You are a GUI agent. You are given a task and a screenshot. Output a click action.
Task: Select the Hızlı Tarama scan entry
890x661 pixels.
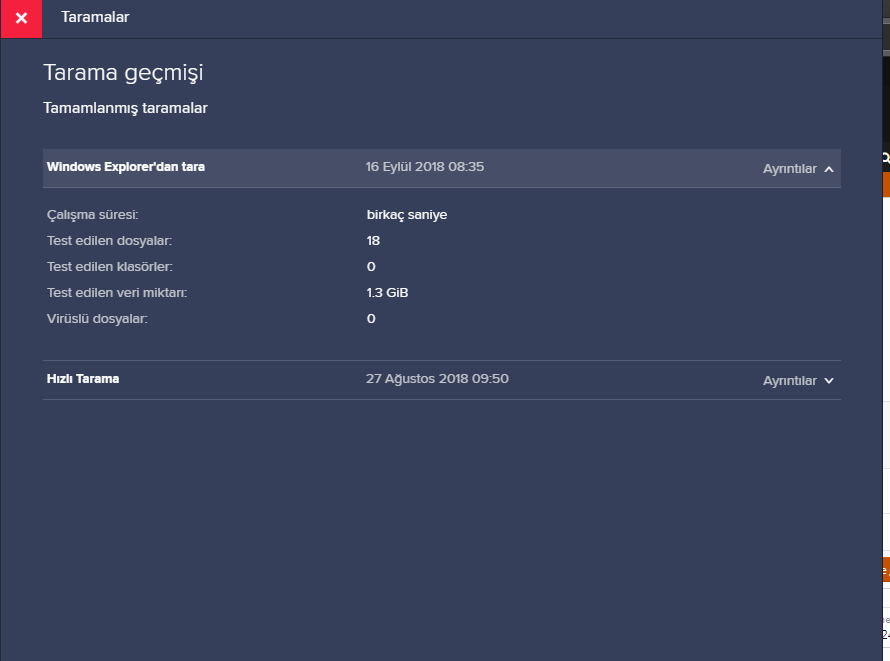click(x=83, y=379)
